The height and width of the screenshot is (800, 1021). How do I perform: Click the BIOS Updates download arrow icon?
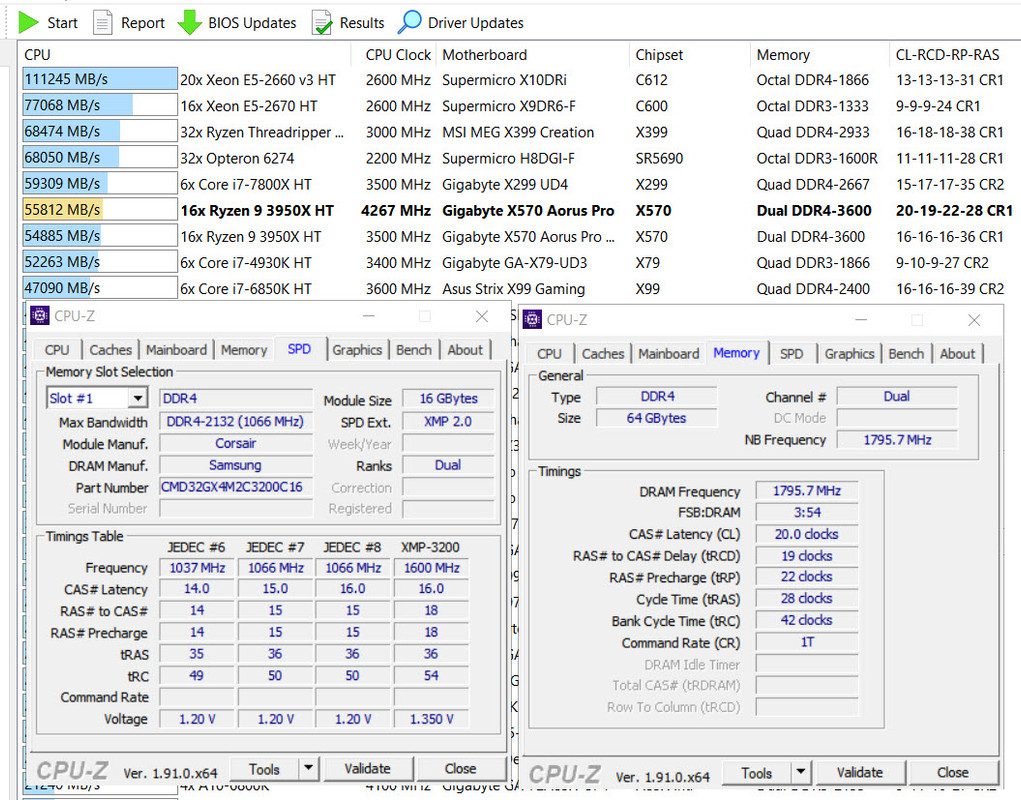(189, 23)
